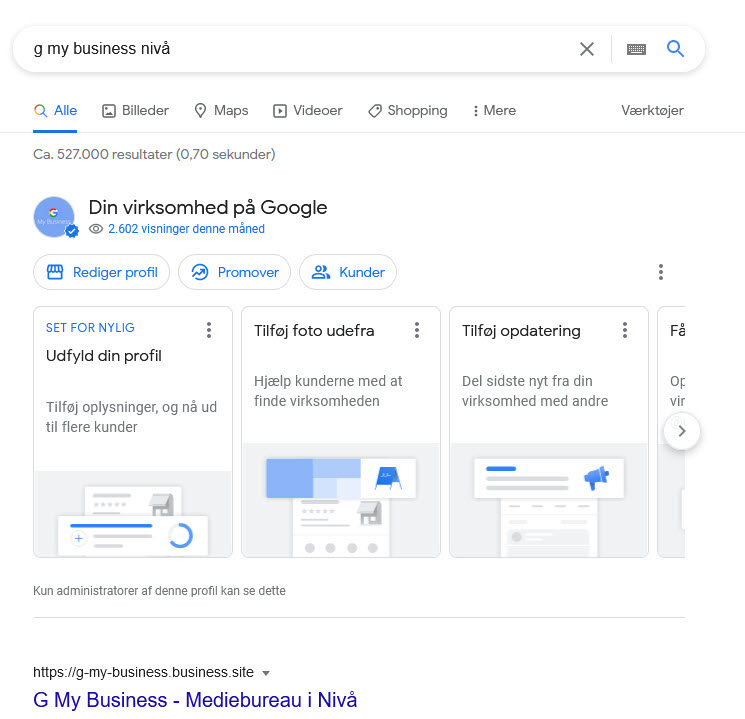745x719 pixels.
Task: Open 2.602 visninger denne måned link
Action: coord(186,229)
